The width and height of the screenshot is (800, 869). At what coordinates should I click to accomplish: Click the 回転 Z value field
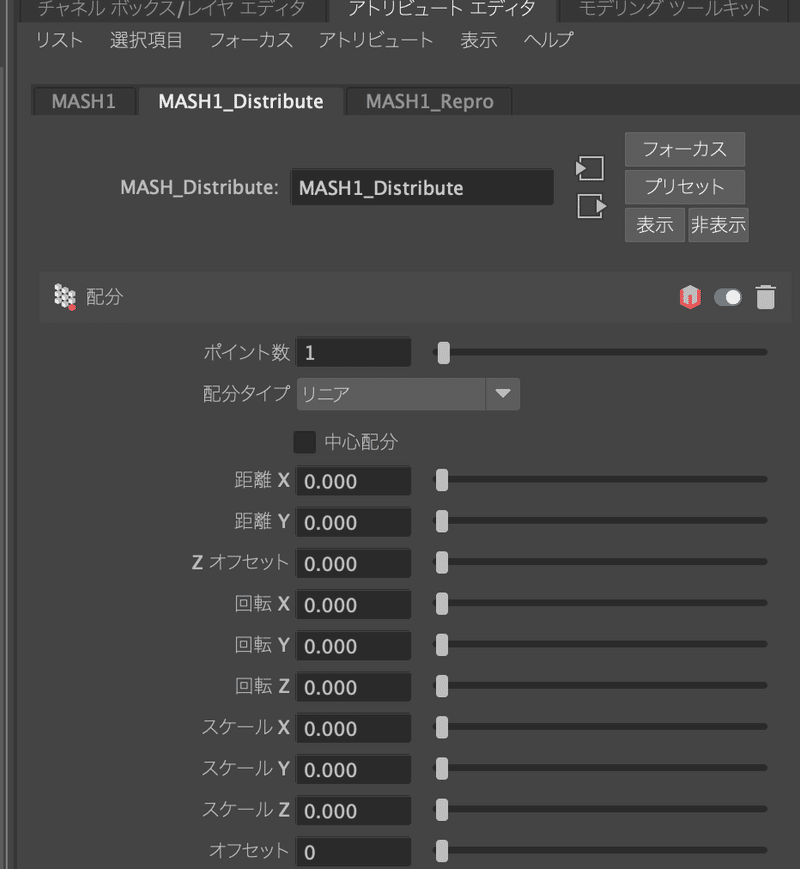coord(354,687)
